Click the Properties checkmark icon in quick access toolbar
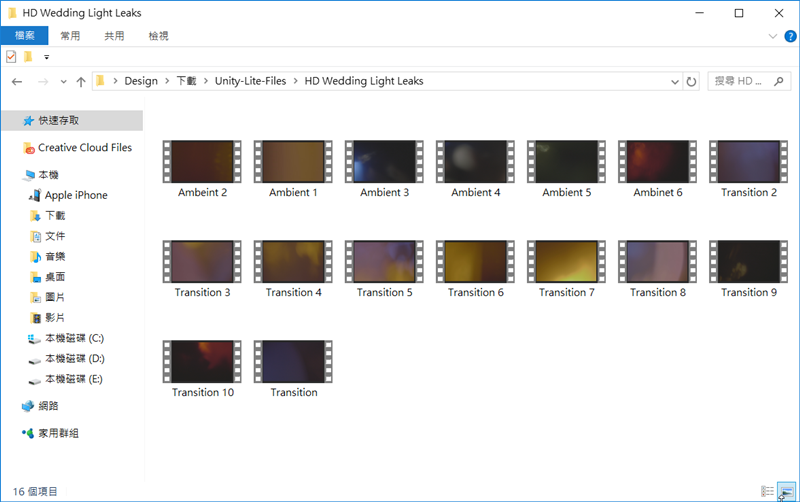The image size is (800, 502). point(11,57)
